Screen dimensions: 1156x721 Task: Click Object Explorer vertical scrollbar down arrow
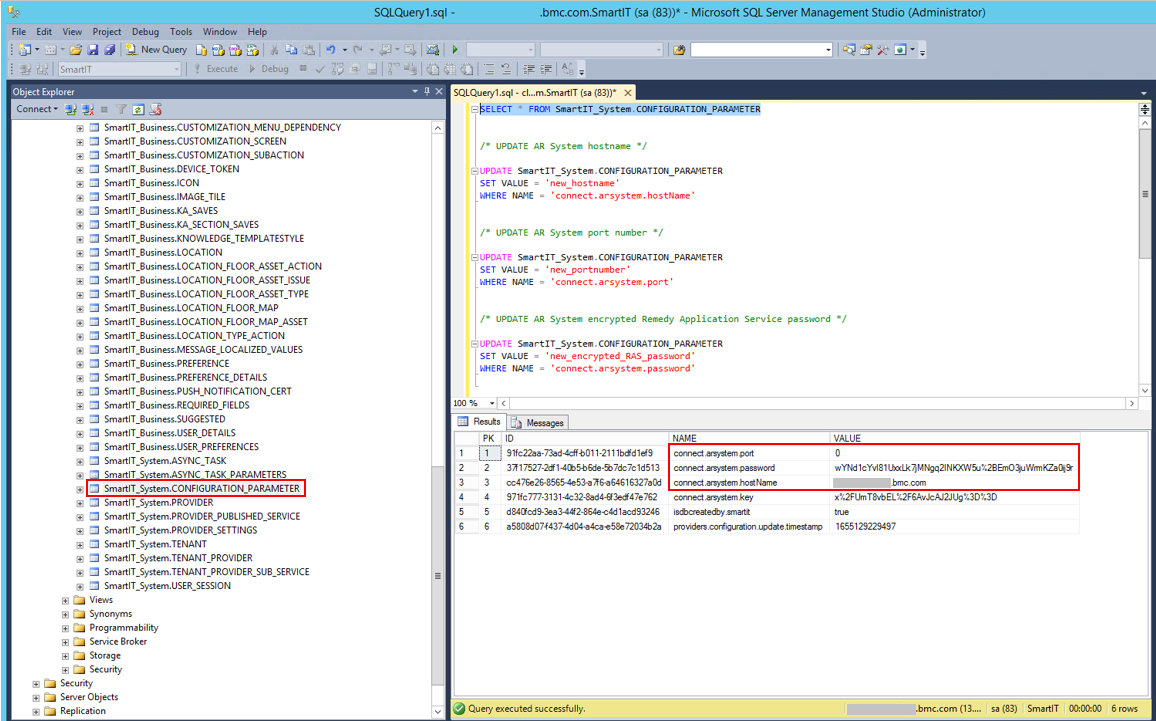click(437, 711)
